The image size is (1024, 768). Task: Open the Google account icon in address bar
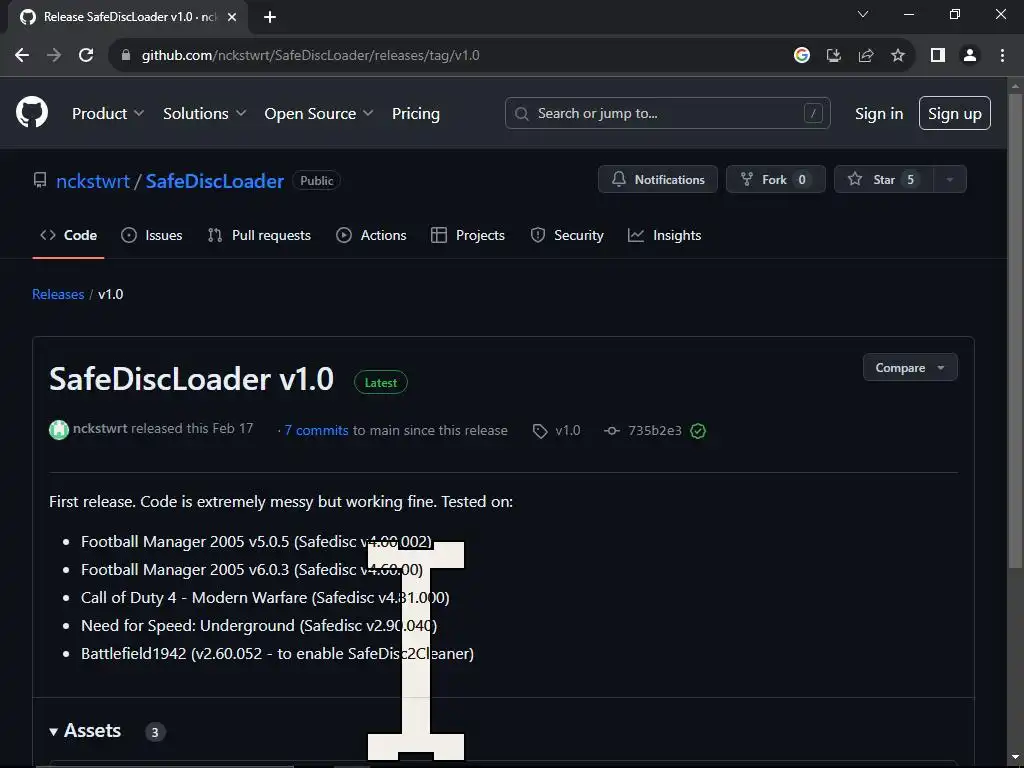pyautogui.click(x=802, y=56)
